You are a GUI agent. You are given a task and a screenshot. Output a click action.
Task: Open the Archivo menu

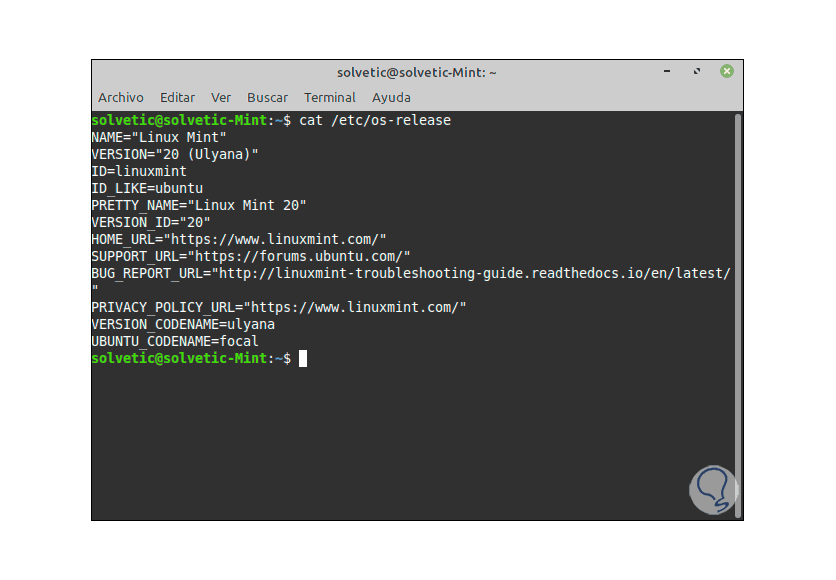coord(120,98)
